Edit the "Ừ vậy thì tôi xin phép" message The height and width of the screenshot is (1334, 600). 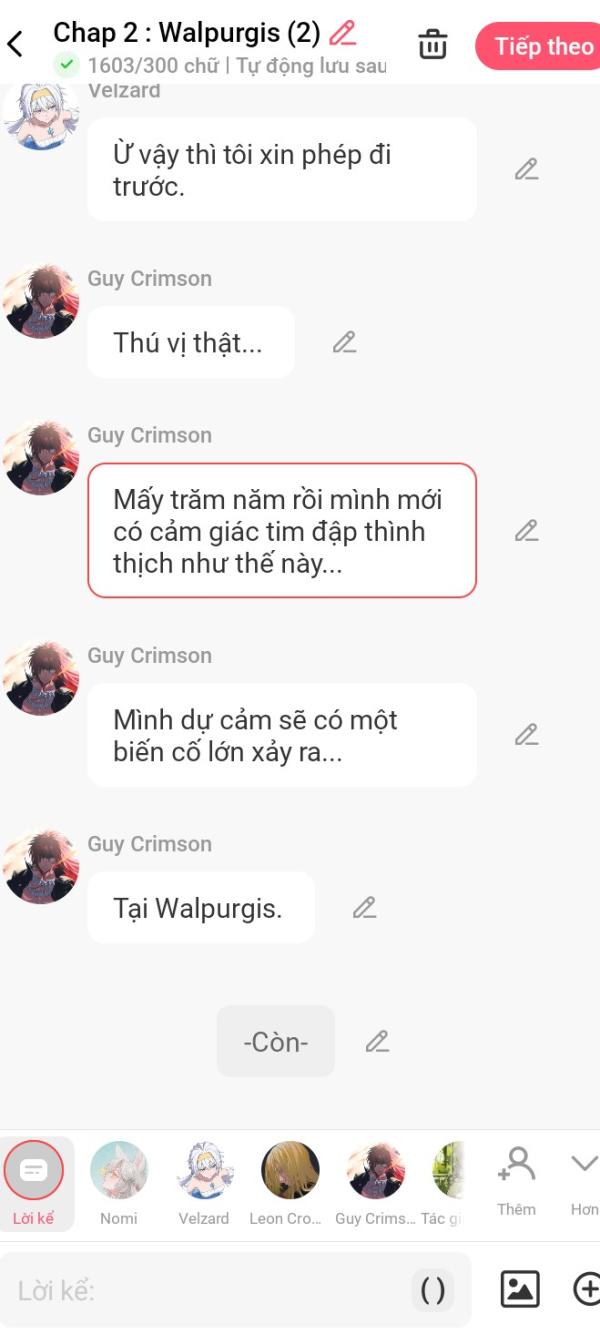(x=527, y=169)
